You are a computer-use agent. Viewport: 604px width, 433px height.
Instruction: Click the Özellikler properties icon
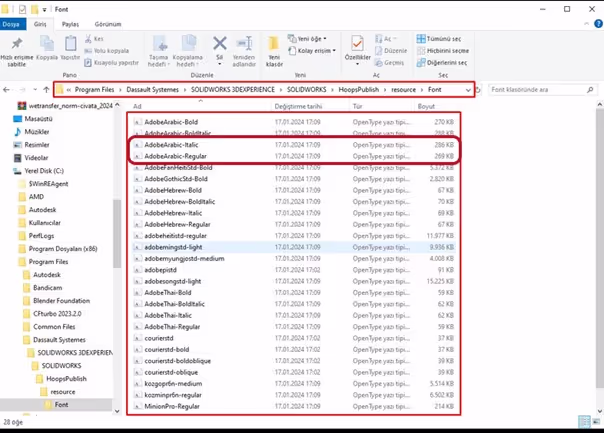pos(357,44)
